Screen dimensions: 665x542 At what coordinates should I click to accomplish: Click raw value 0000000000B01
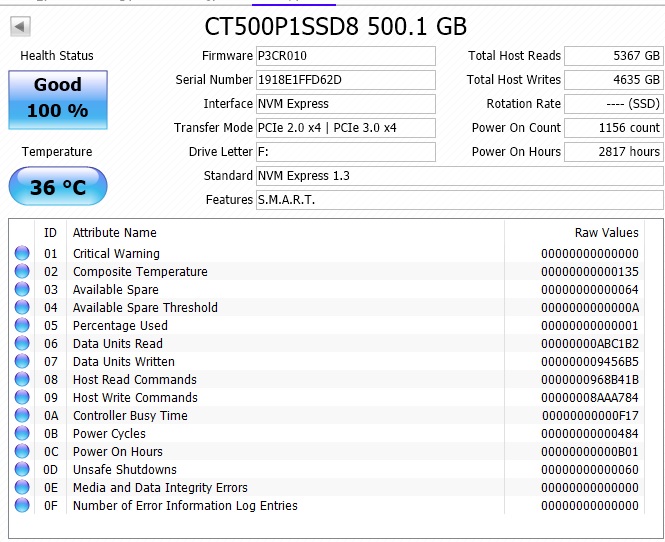[590, 452]
